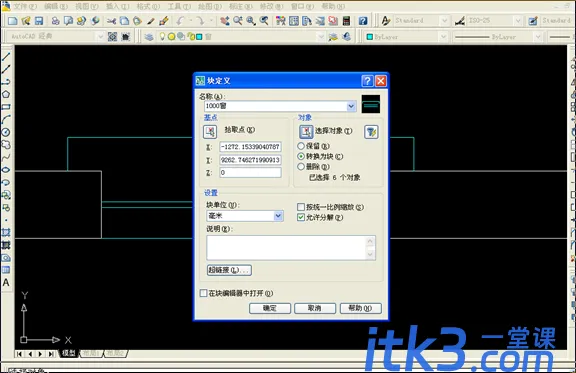Open the AutoCAD 经典 workspace dropdown
This screenshot has height=373, width=576.
tap(100, 37)
